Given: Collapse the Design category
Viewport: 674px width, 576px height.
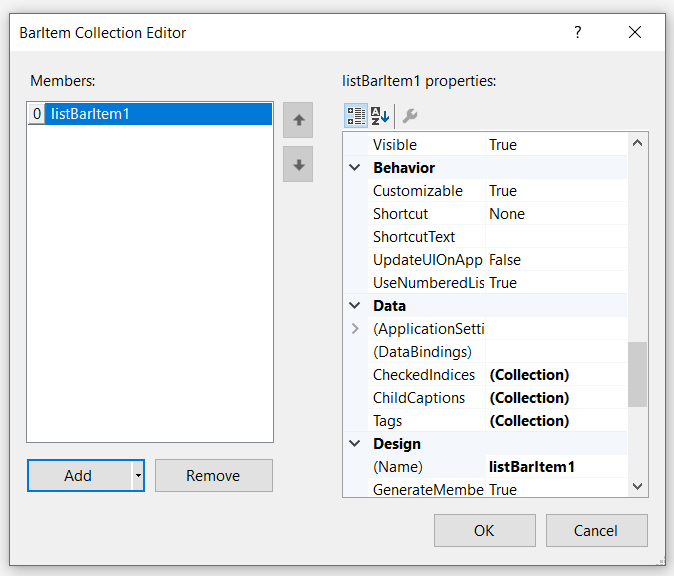Looking at the screenshot, I should [x=355, y=444].
